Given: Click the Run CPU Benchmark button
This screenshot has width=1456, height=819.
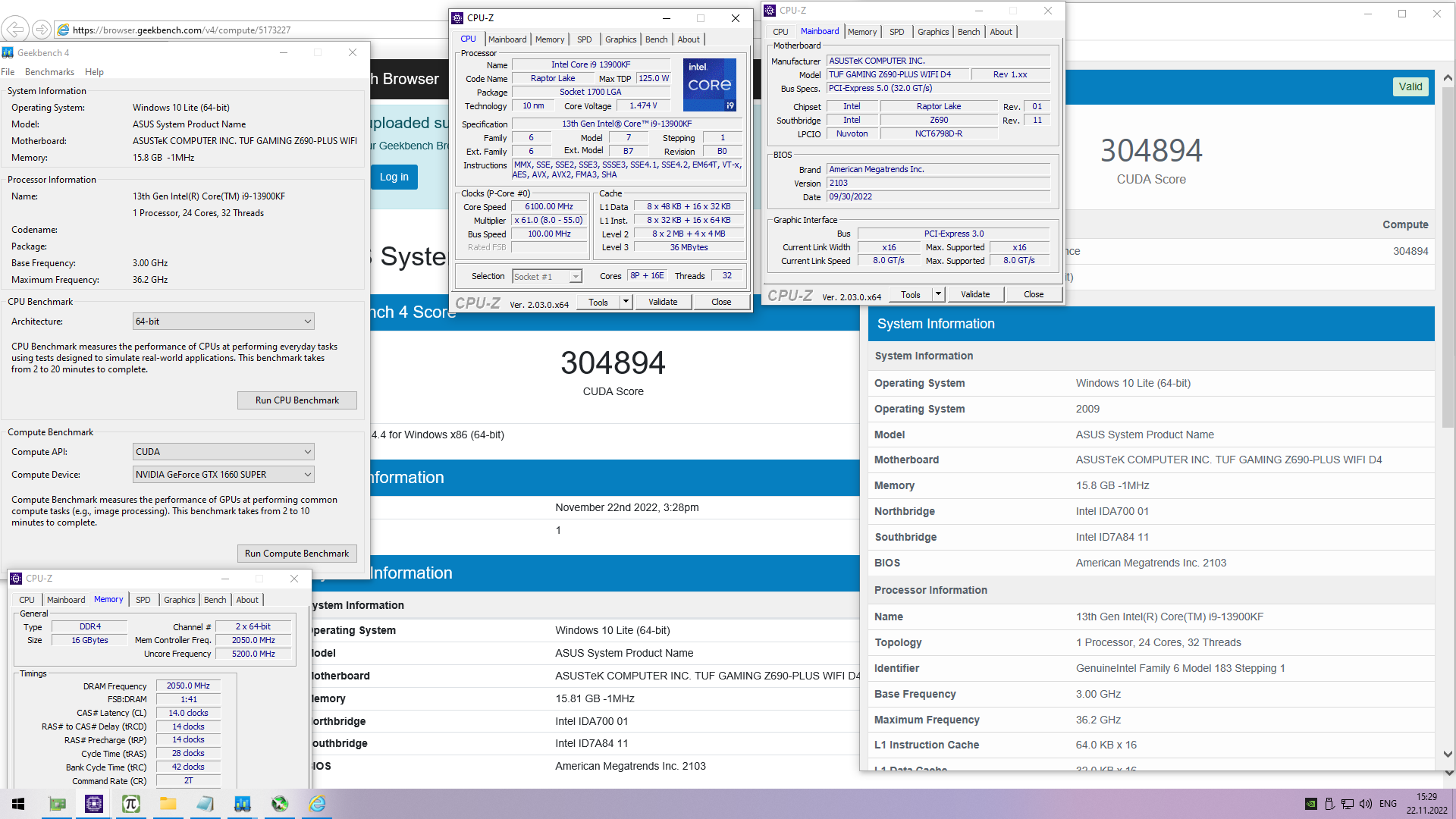Looking at the screenshot, I should click(x=297, y=400).
